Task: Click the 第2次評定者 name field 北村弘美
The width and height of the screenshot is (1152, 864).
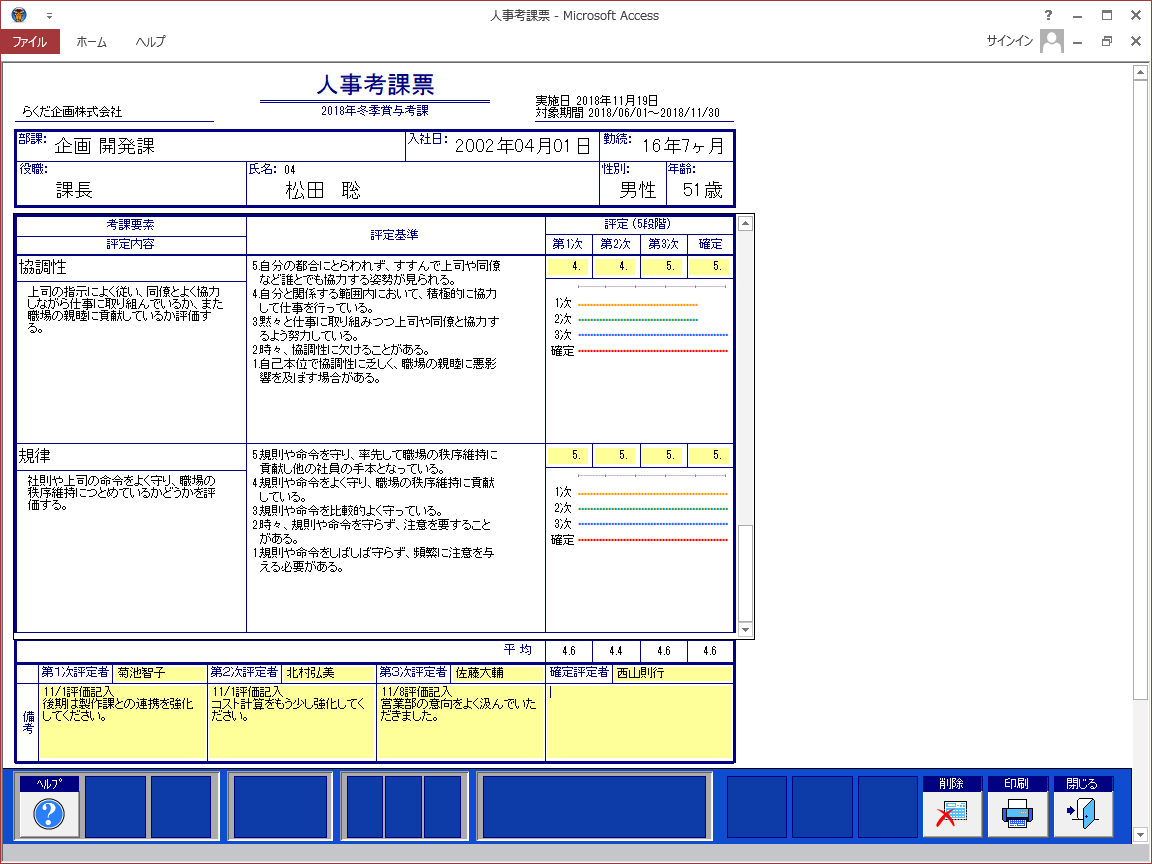Action: click(x=328, y=673)
